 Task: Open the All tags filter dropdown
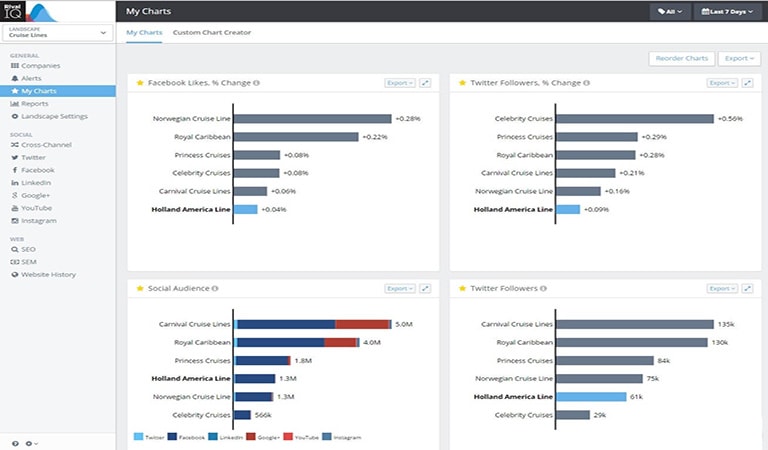[670, 11]
